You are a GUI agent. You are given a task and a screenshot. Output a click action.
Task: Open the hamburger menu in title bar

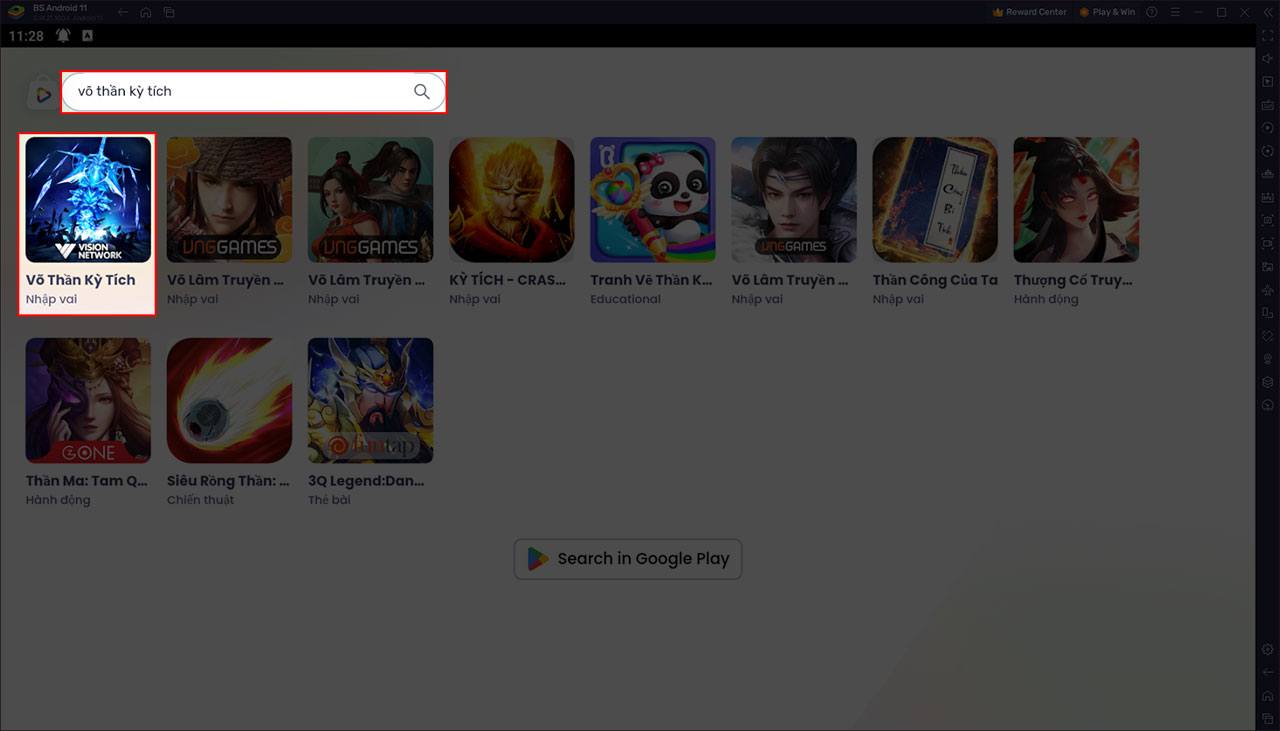[x=1174, y=12]
